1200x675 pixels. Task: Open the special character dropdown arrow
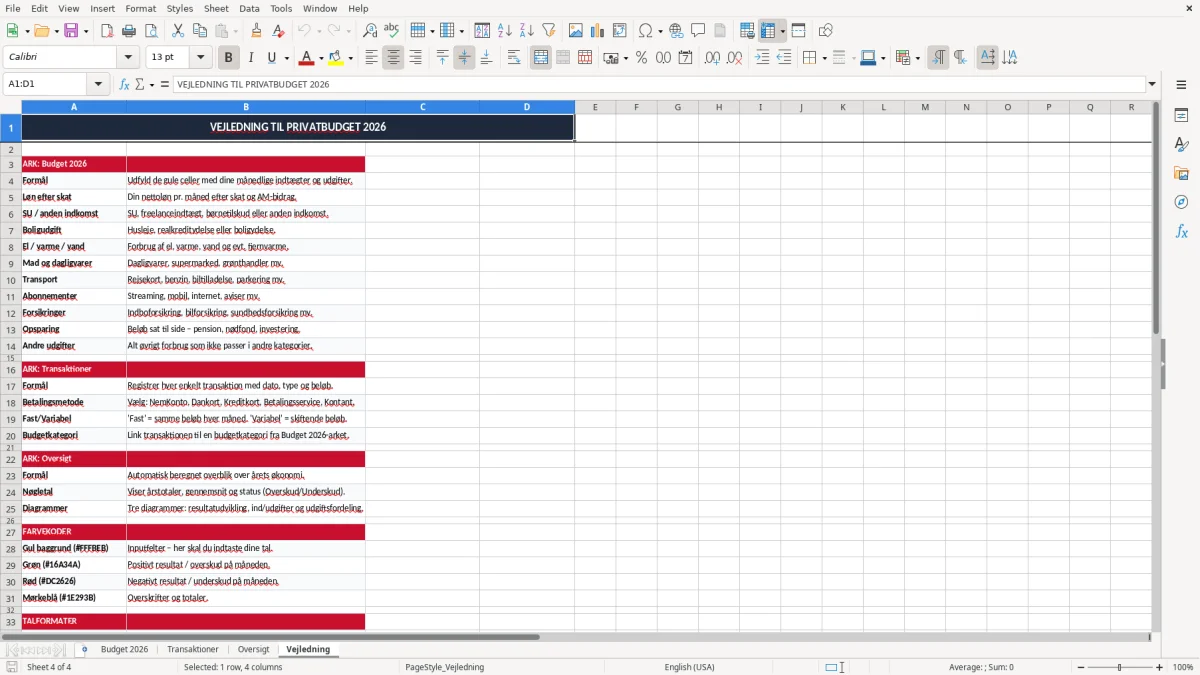pyautogui.click(x=660, y=31)
